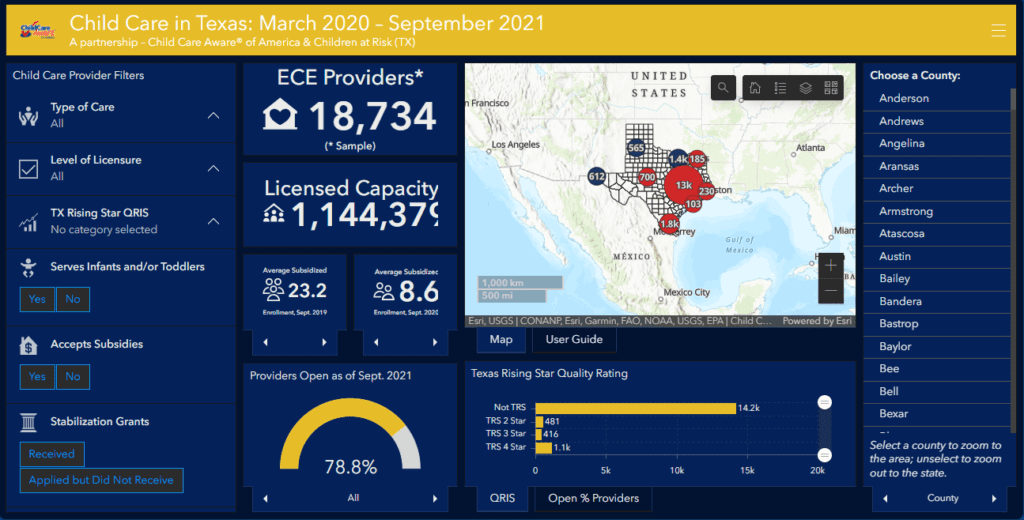This screenshot has height=520, width=1024.
Task: Select Applied but Did Not Receive
Action: pyautogui.click(x=101, y=480)
